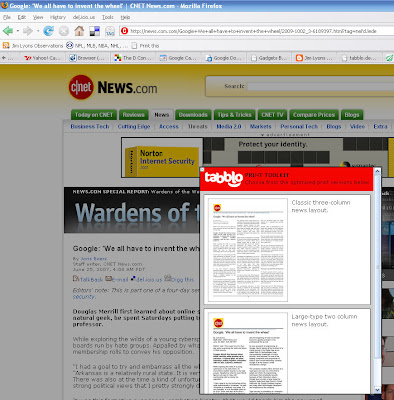Reload the page with the blue refresh icon
The image size is (394, 400).
(48, 31)
